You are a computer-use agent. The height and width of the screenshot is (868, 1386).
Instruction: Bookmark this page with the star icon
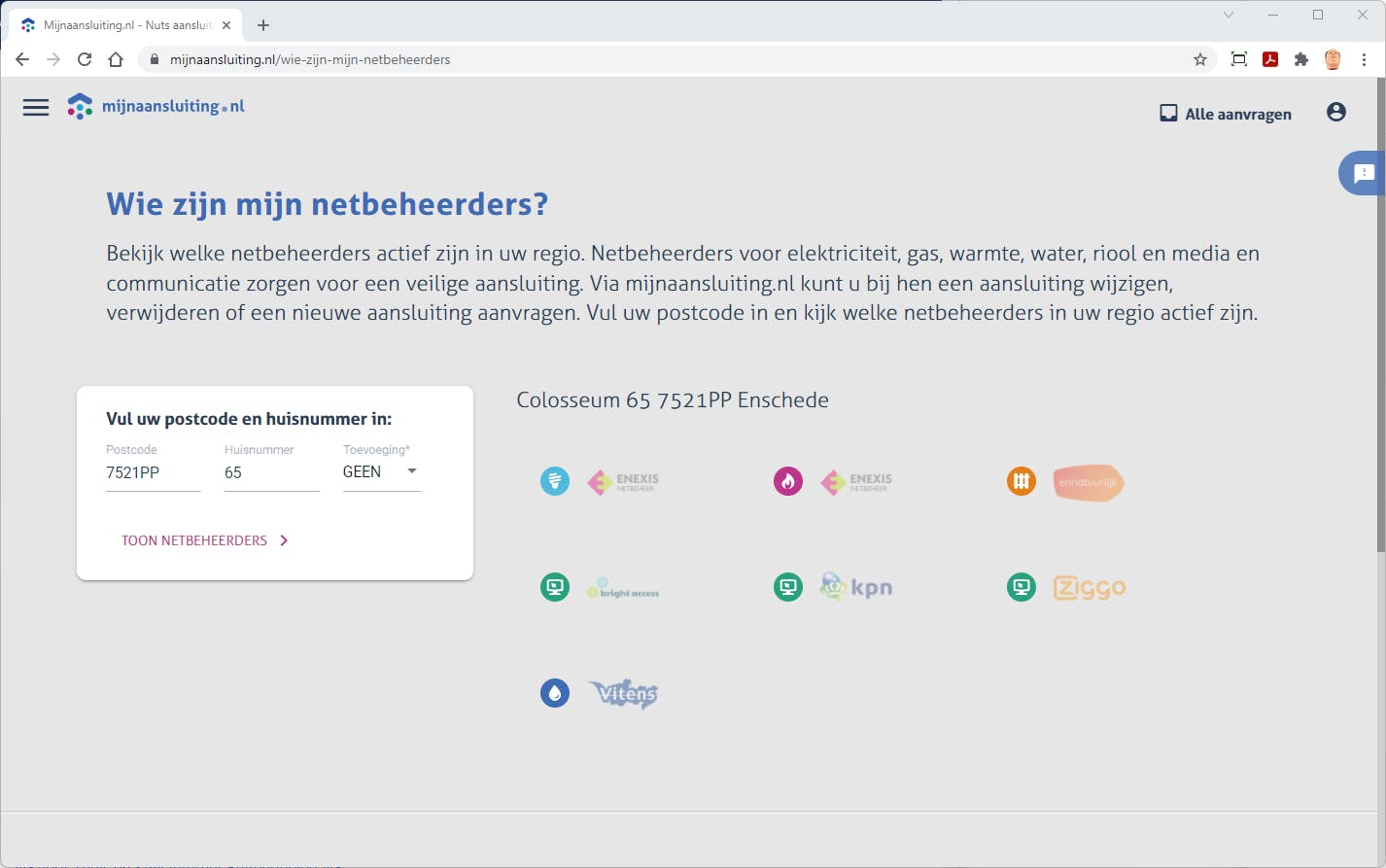(1200, 59)
